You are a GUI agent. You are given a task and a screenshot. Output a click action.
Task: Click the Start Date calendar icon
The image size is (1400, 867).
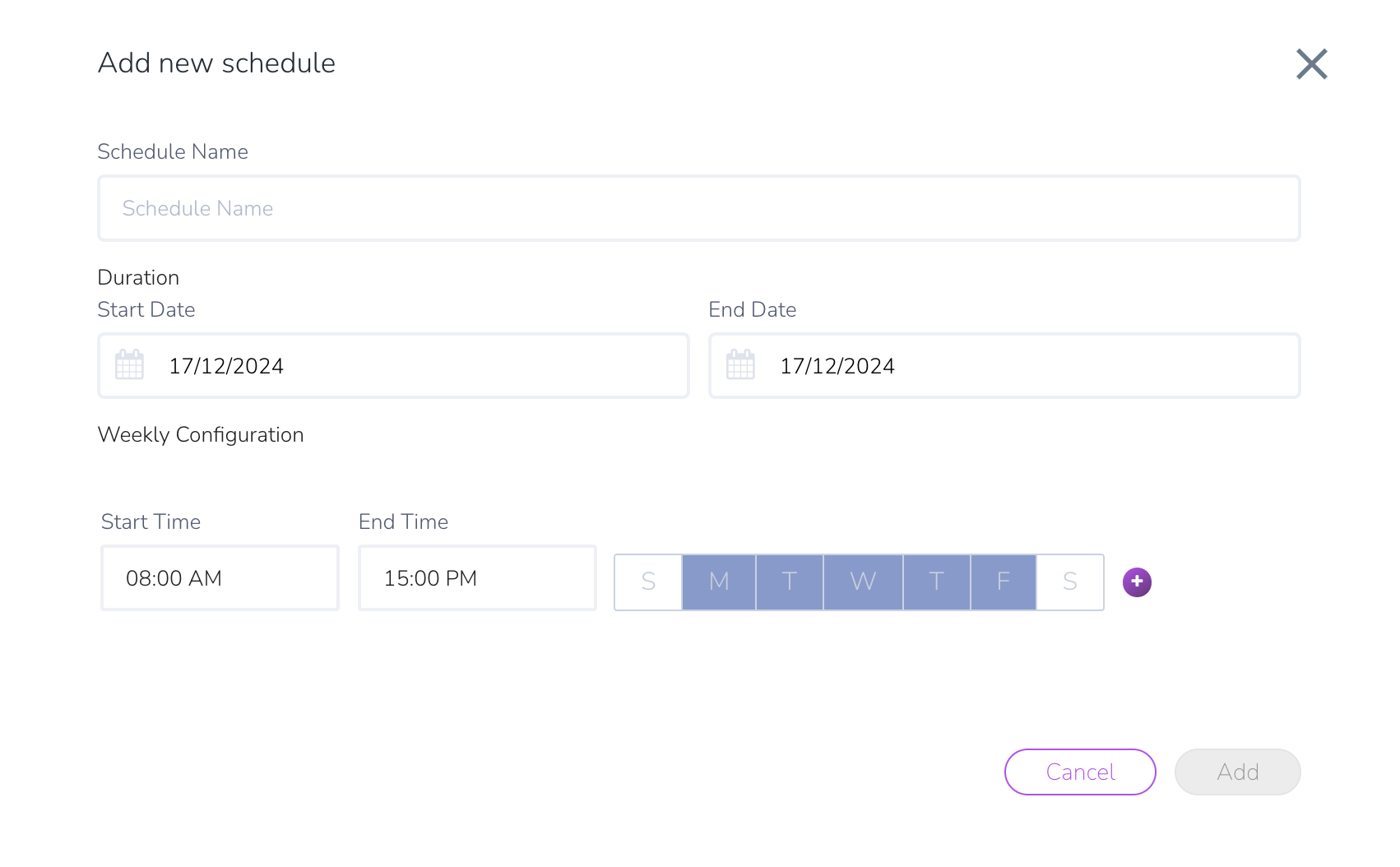[x=129, y=364]
